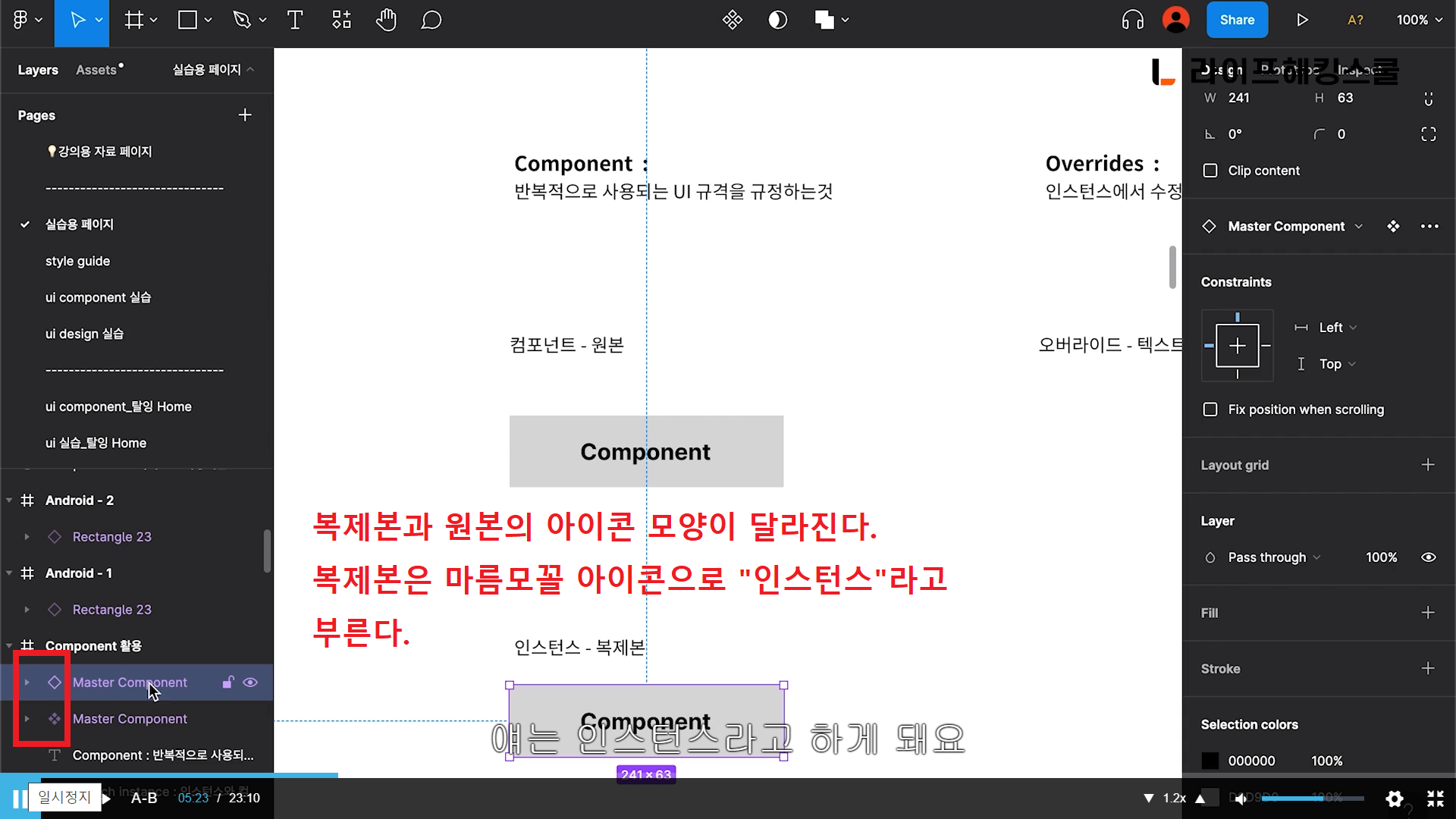Select the Text tool
Image resolution: width=1456 pixels, height=819 pixels.
point(295,20)
